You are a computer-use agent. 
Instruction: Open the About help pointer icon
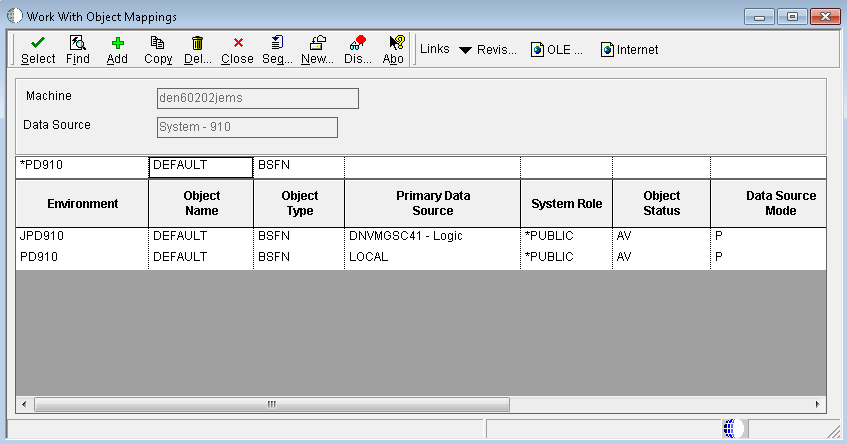point(396,42)
